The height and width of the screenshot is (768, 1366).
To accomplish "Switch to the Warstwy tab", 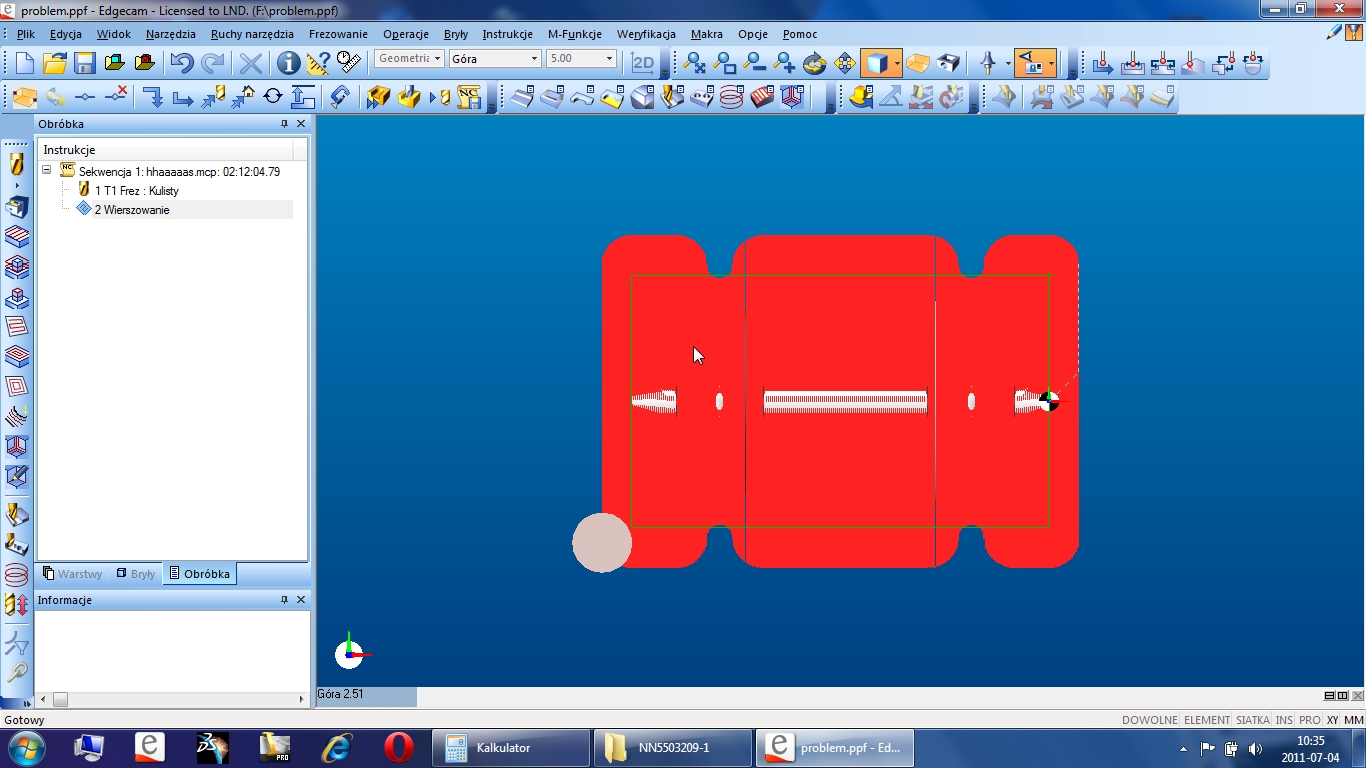I will point(72,574).
